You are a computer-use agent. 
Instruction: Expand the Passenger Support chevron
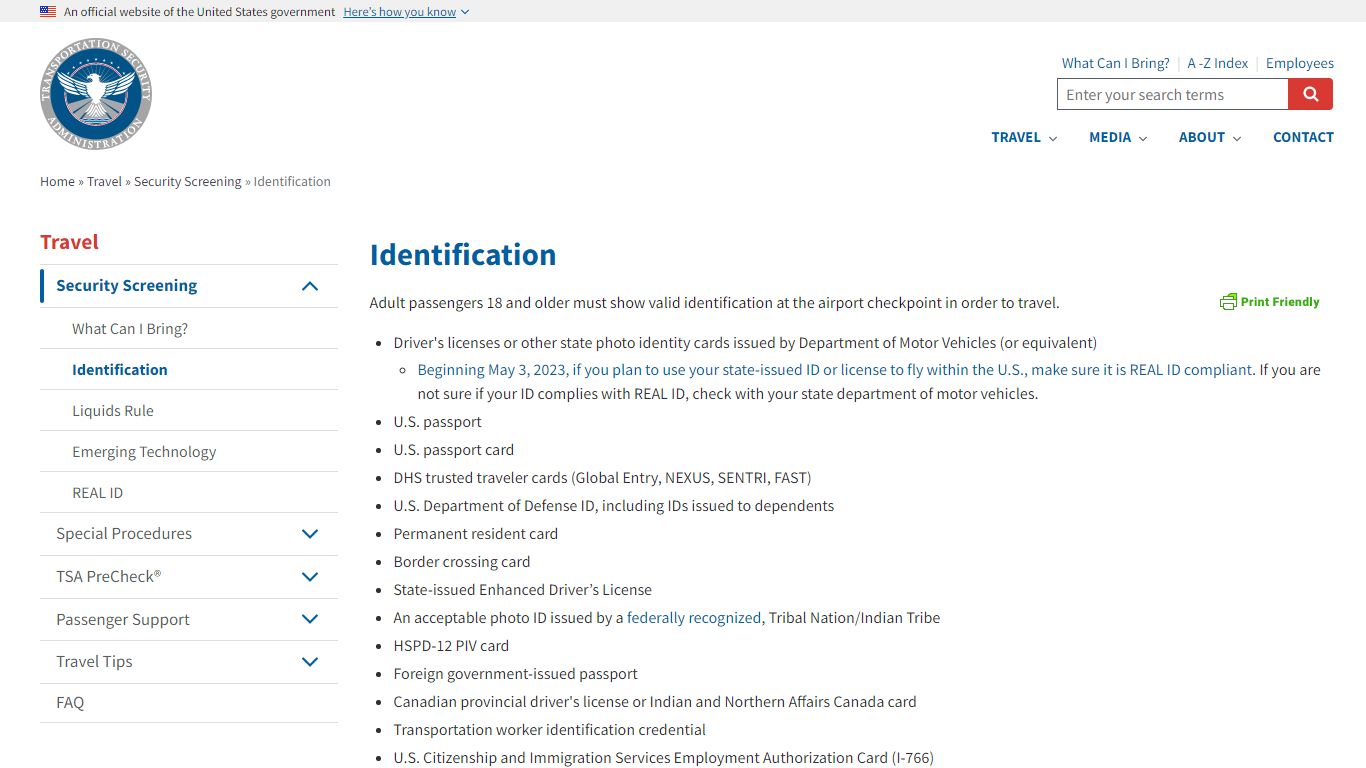click(x=310, y=620)
